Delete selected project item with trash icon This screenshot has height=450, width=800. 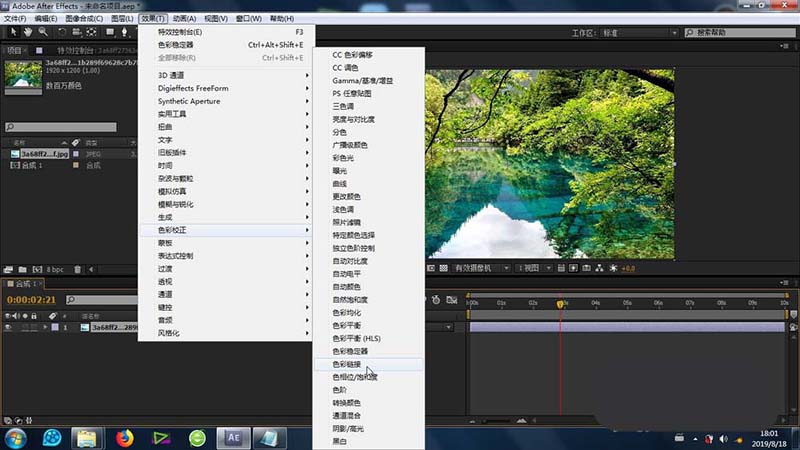click(x=78, y=269)
